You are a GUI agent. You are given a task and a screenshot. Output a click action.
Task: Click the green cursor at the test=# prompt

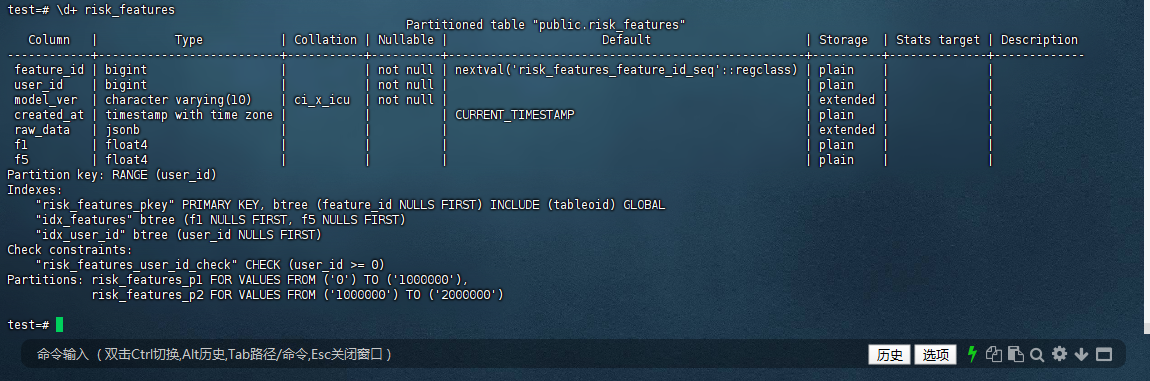point(59,324)
